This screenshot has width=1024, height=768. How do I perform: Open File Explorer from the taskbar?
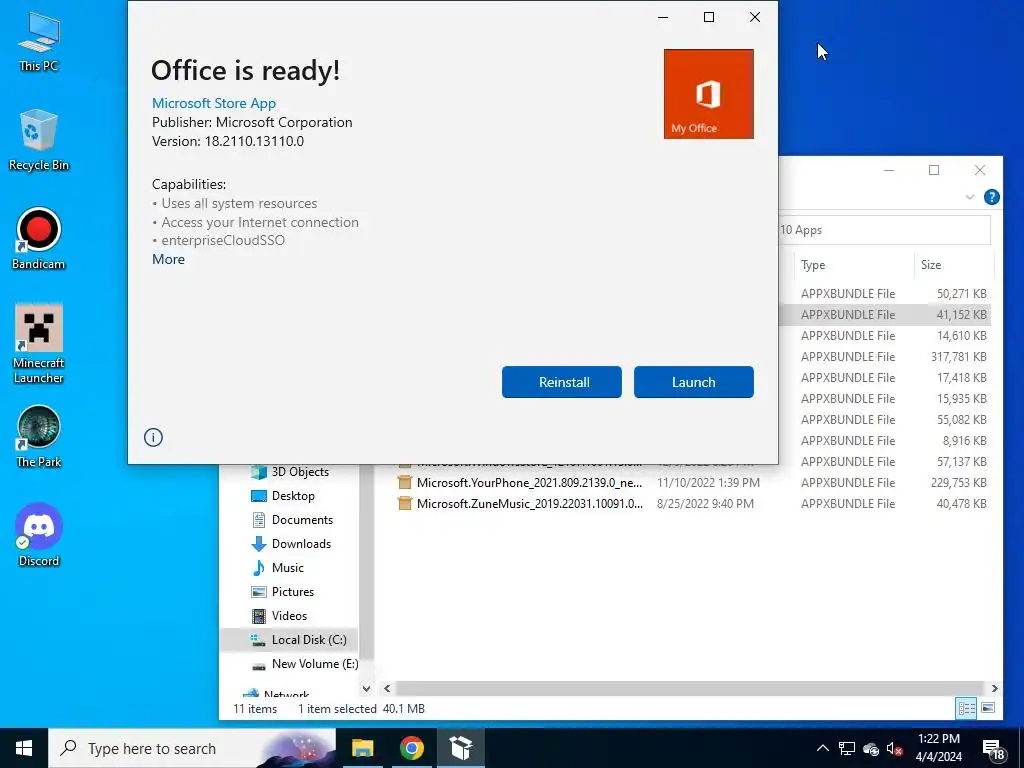[362, 748]
